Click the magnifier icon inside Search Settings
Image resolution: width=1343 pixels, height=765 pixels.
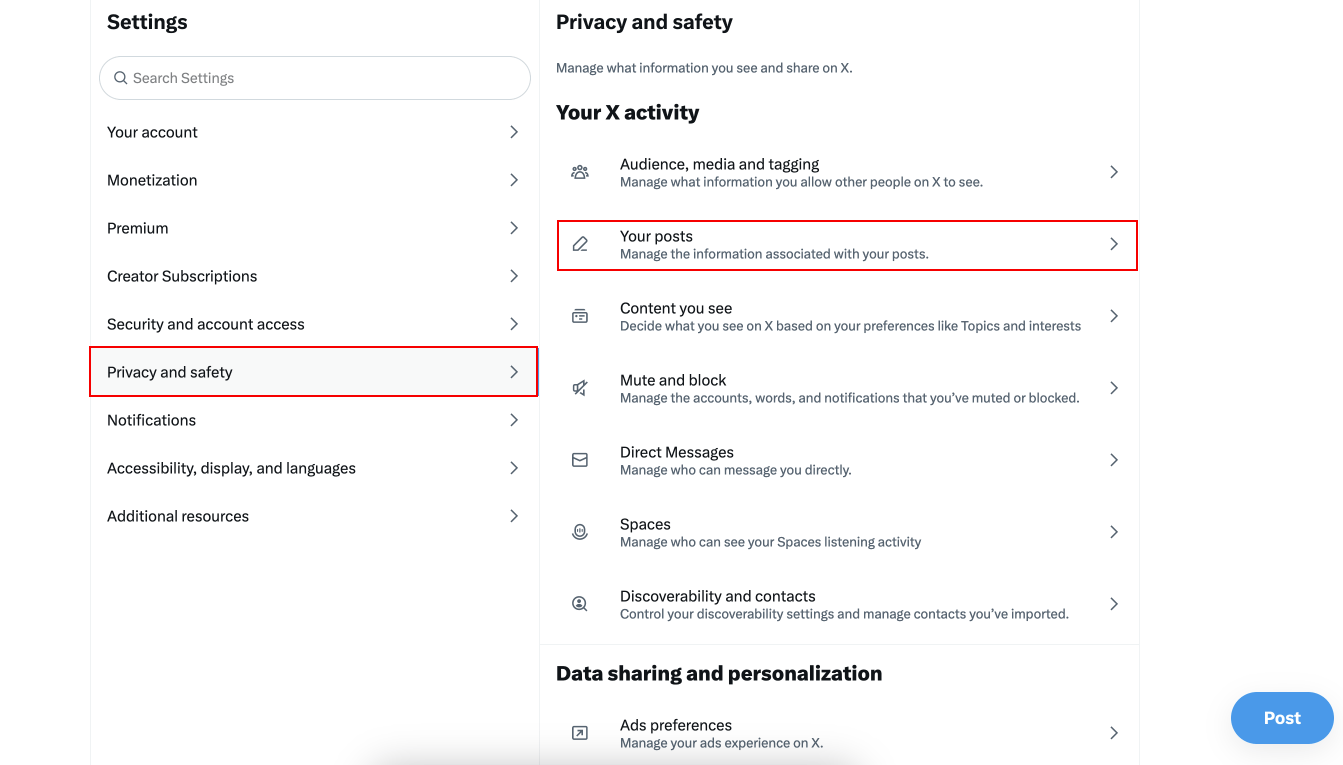pos(121,77)
